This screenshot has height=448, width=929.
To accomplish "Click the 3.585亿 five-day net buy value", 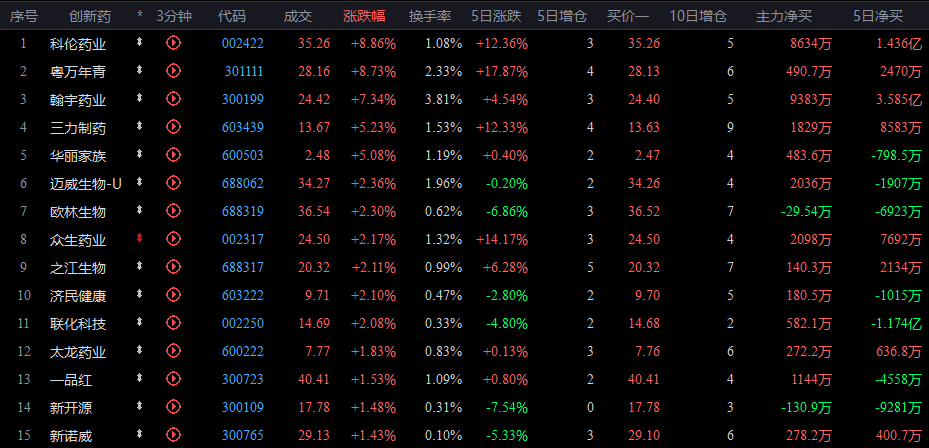I will (898, 99).
